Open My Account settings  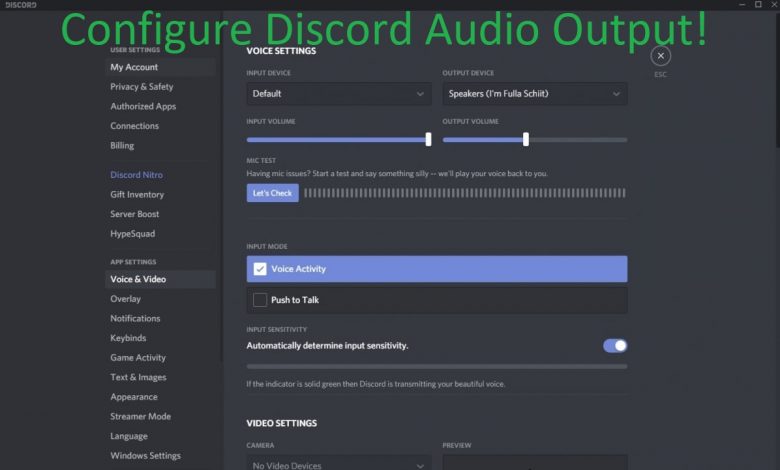point(160,67)
